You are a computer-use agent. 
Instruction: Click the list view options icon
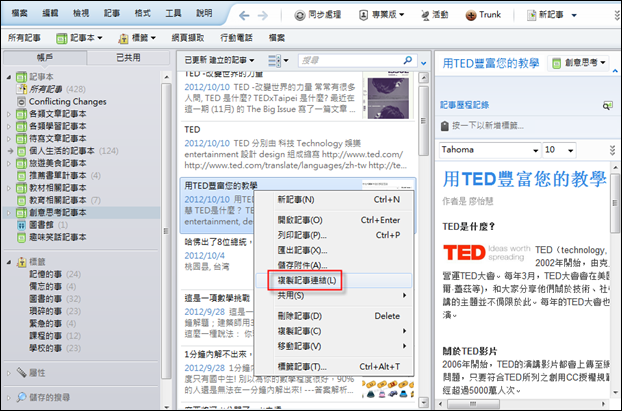click(274, 61)
